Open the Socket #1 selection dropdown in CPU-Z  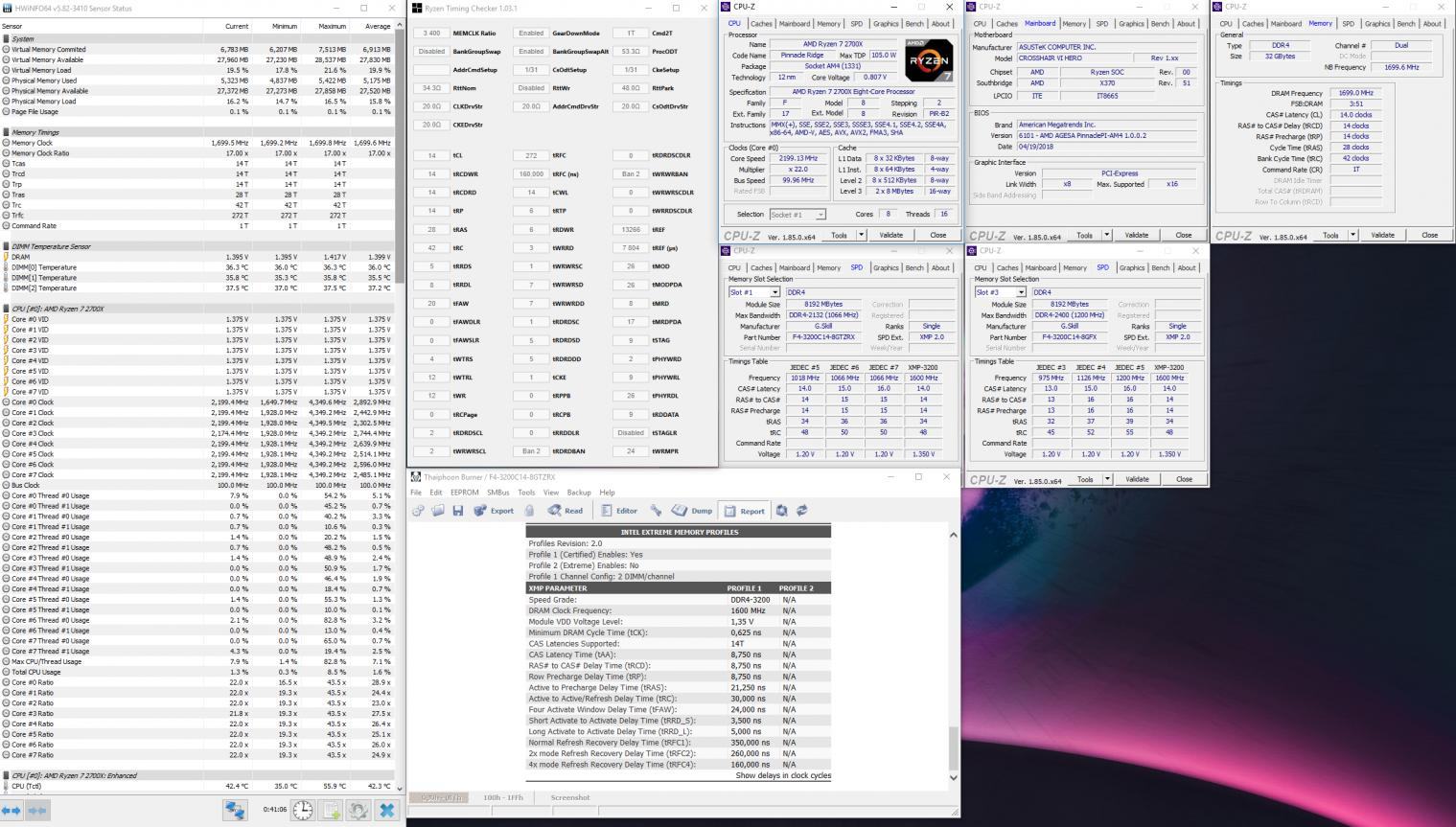820,215
